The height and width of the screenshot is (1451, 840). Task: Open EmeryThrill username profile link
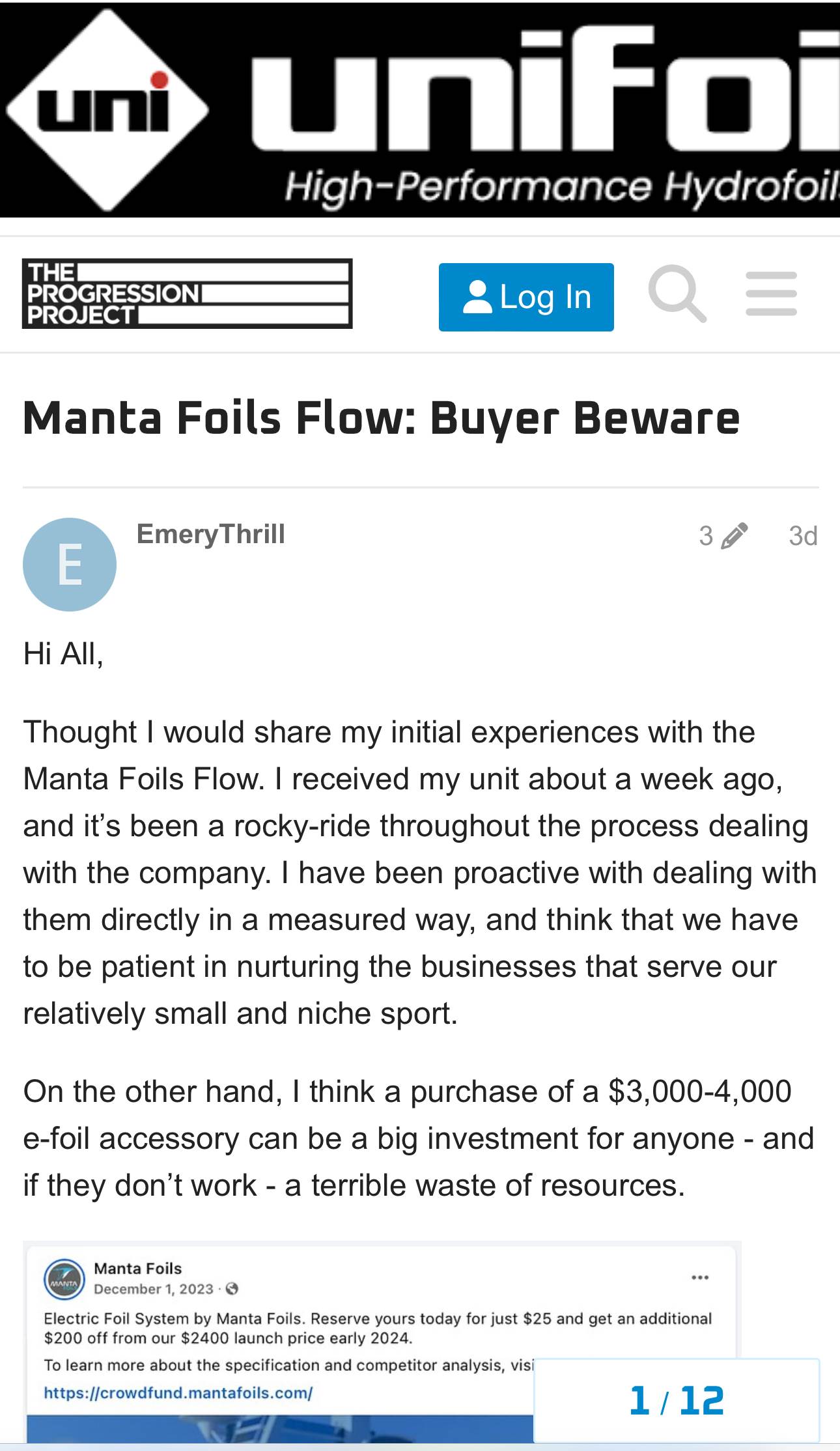coord(210,534)
